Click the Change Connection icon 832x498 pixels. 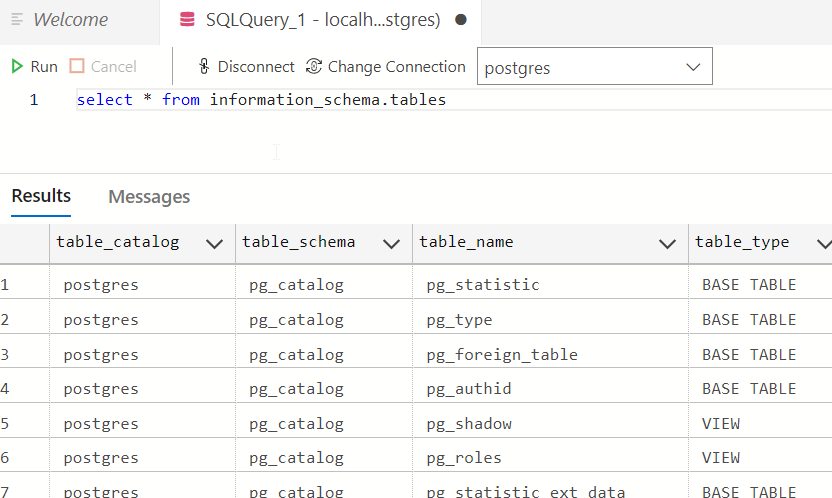[x=314, y=67]
